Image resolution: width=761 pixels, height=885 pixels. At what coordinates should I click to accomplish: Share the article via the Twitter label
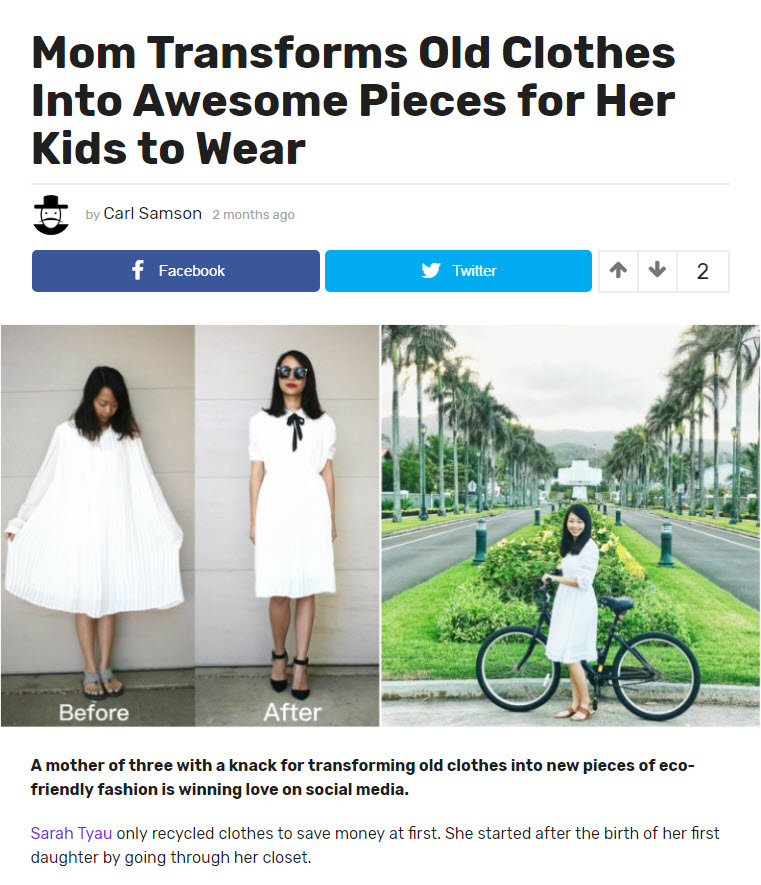coord(474,271)
